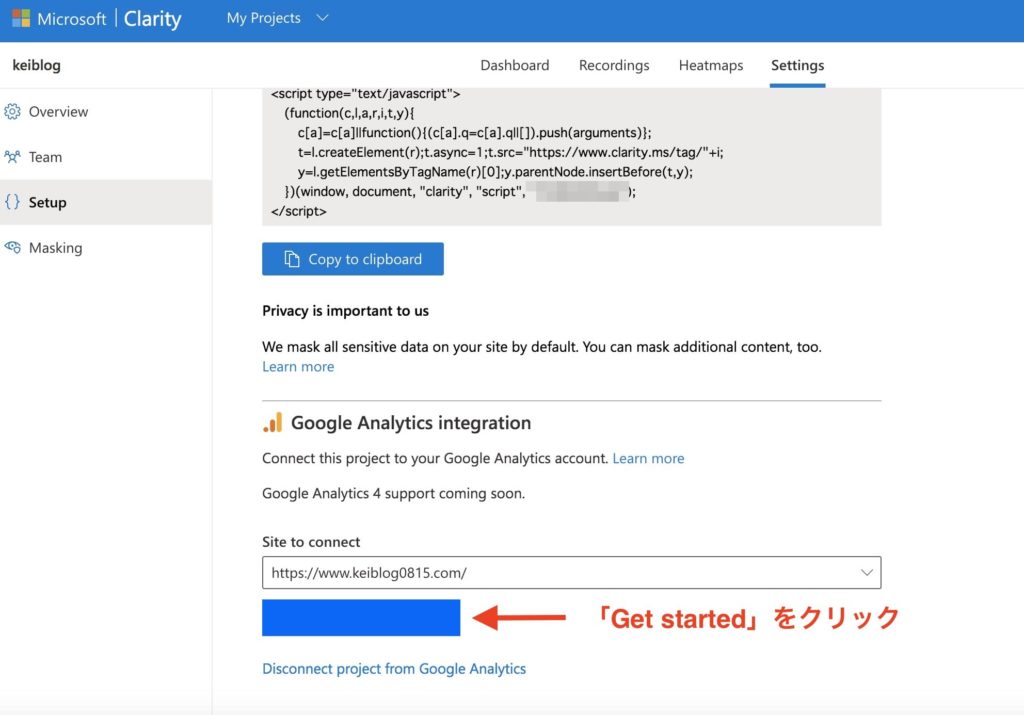Screen dimensions: 1024x715
Task: Select Setup in the settings sidebar
Action: point(106,202)
